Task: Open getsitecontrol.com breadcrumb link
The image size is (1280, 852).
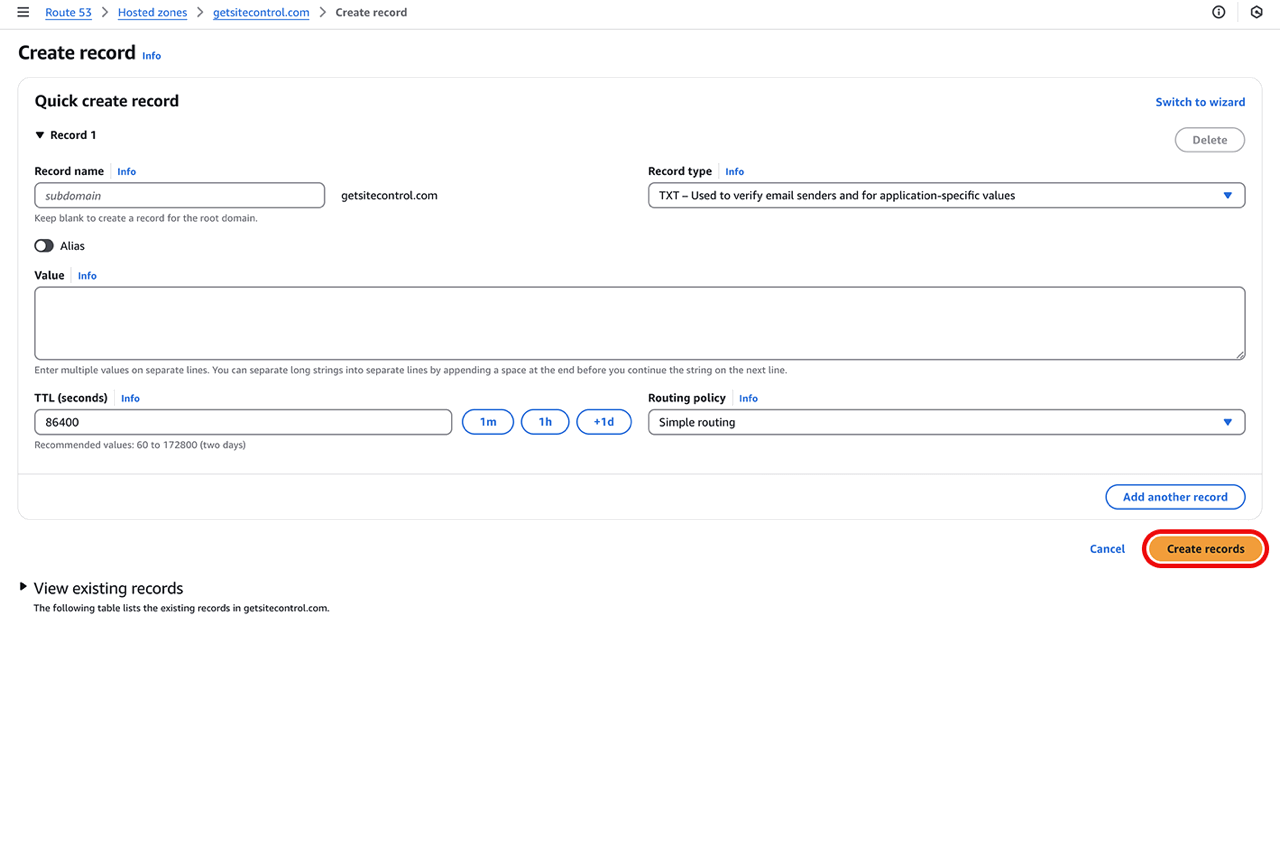Action: click(261, 13)
